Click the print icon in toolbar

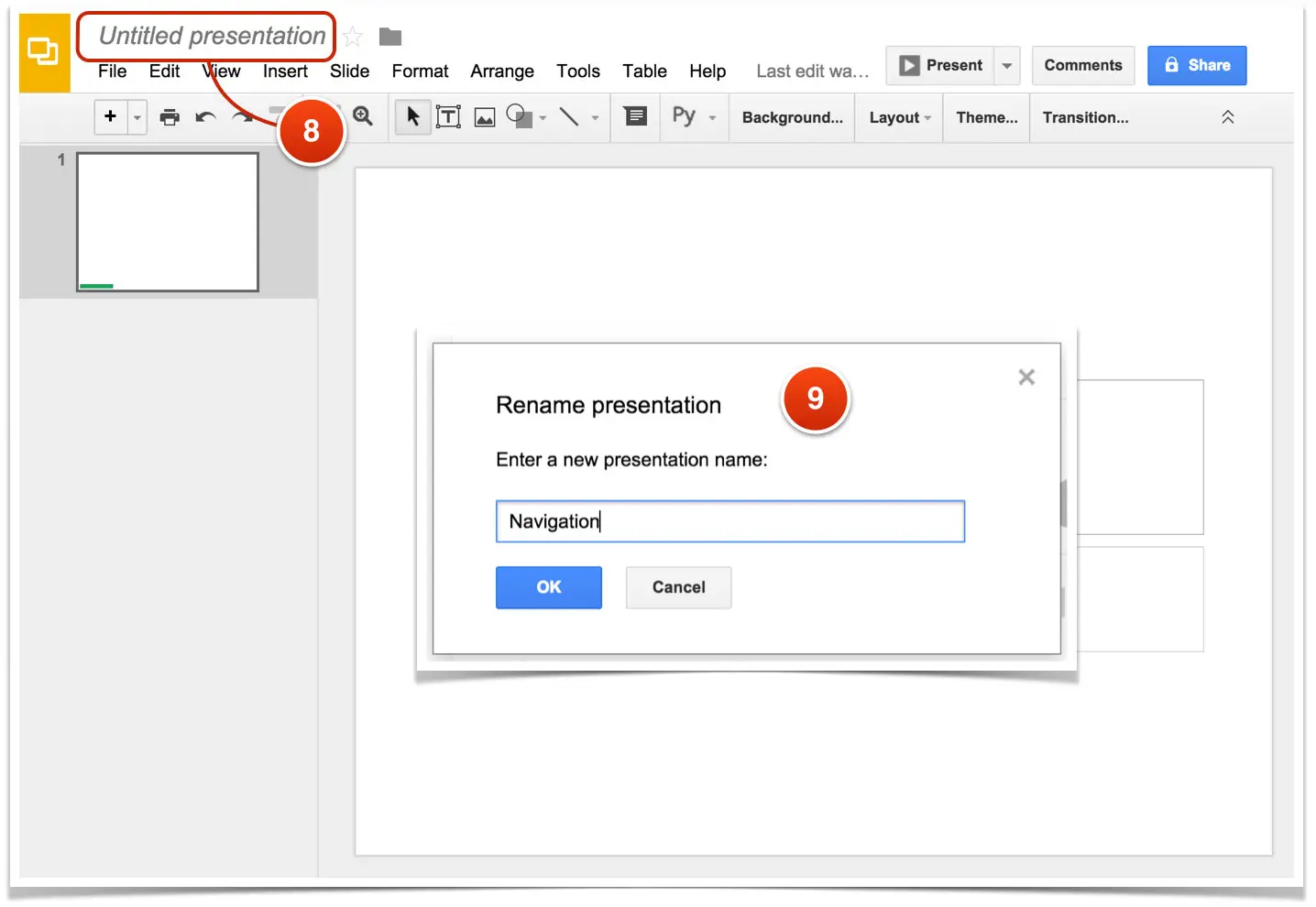coord(170,117)
